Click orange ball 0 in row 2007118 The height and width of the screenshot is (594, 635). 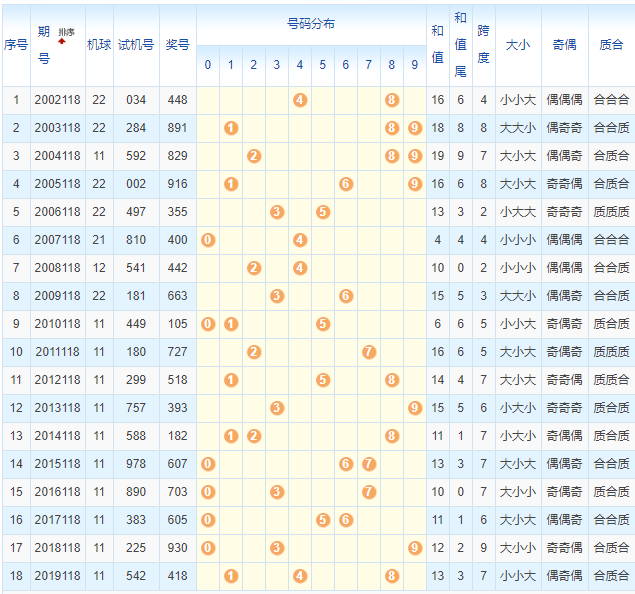208,240
